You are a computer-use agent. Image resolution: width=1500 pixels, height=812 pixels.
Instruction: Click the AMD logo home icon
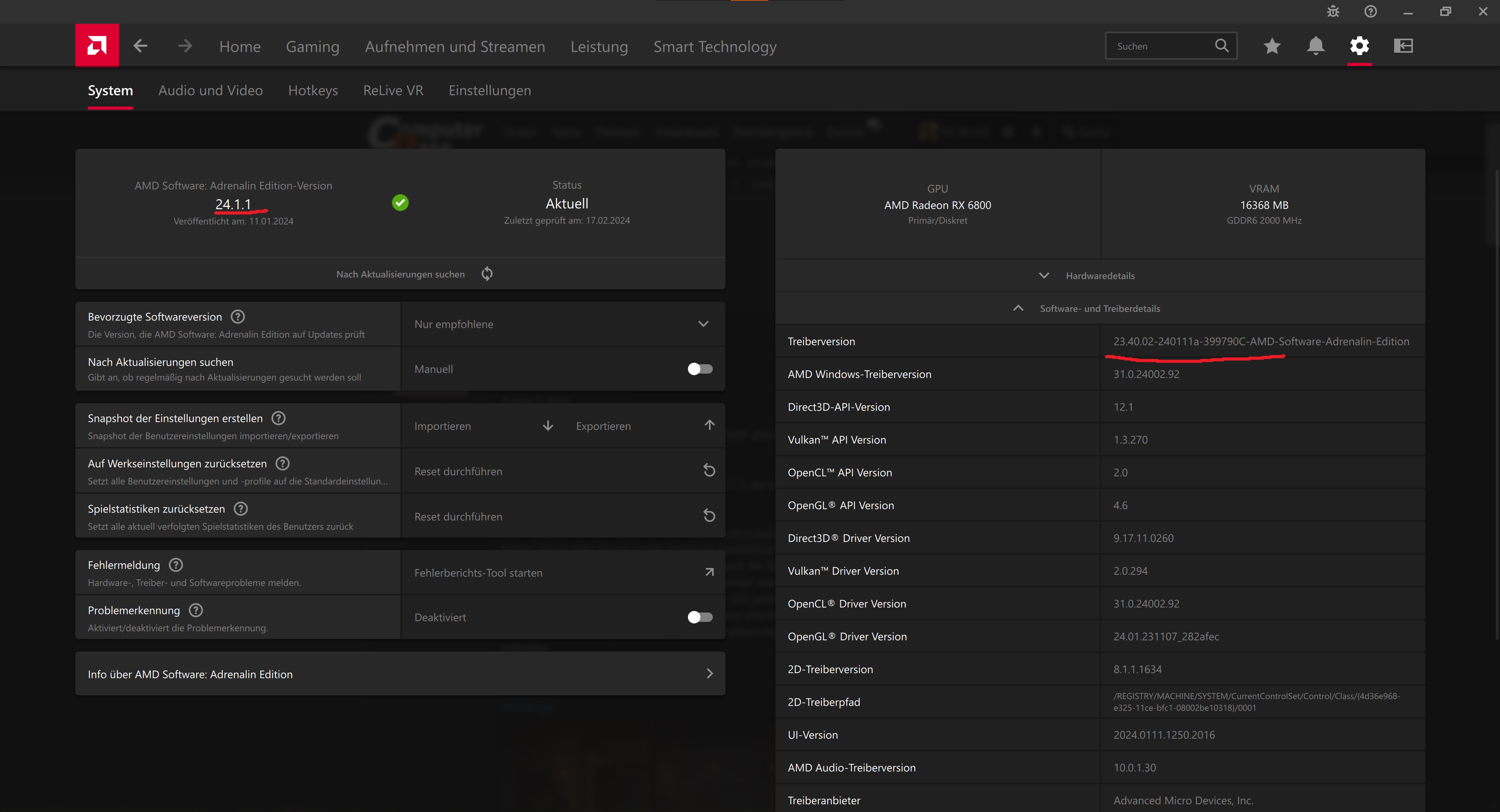pyautogui.click(x=96, y=45)
